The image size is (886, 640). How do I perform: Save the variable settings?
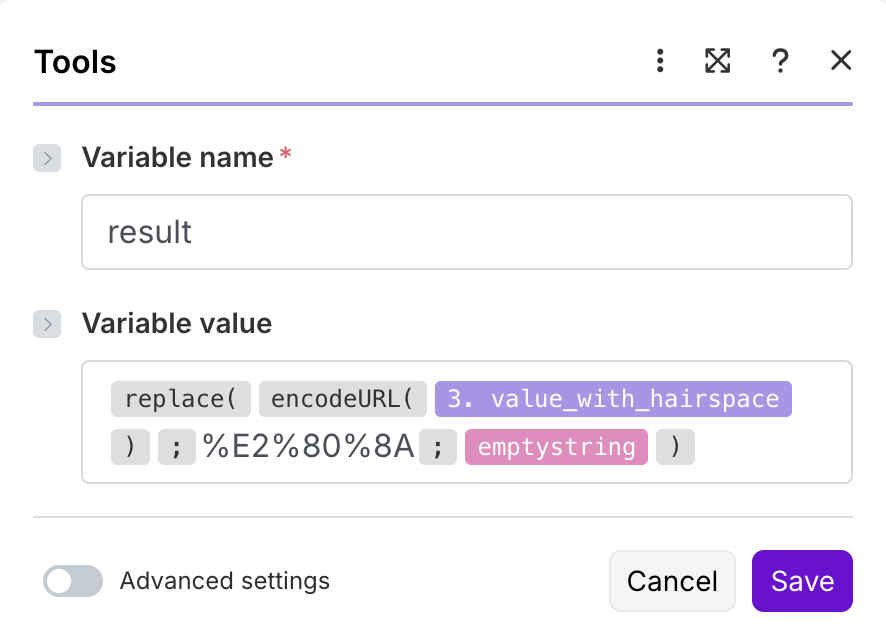(802, 581)
